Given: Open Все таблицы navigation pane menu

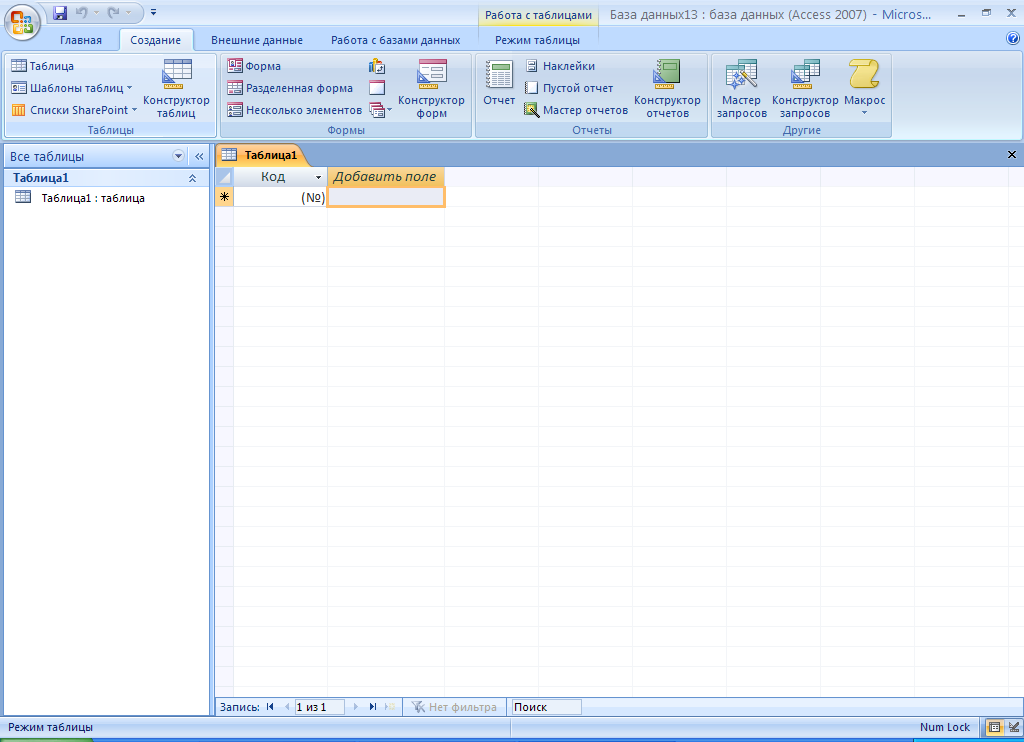Looking at the screenshot, I should point(178,156).
